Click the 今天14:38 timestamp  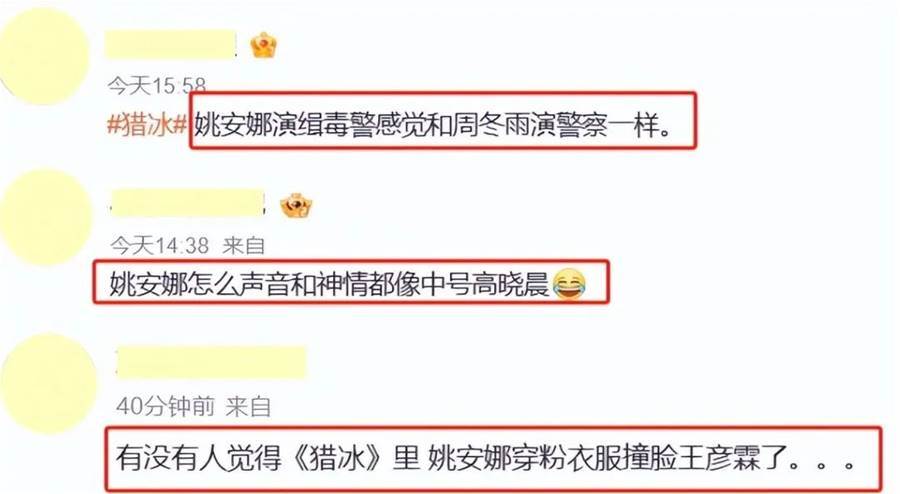pos(160,246)
